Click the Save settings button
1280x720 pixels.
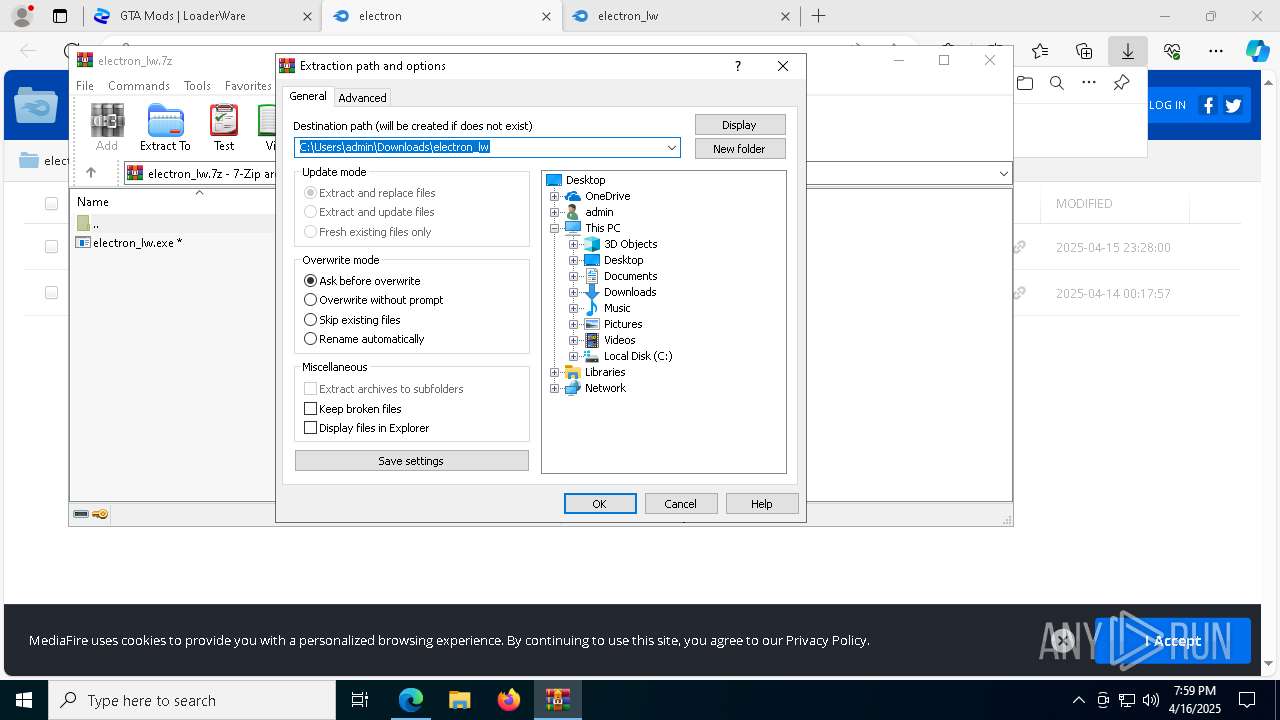click(412, 461)
